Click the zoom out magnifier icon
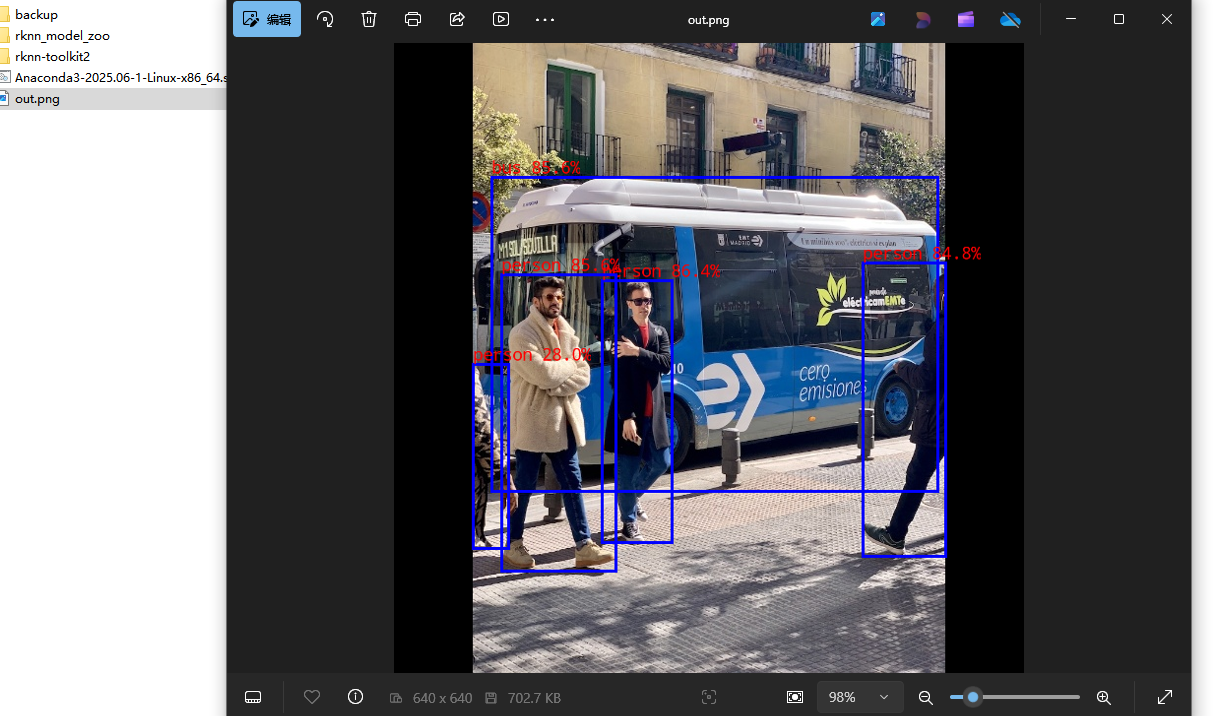 [926, 697]
